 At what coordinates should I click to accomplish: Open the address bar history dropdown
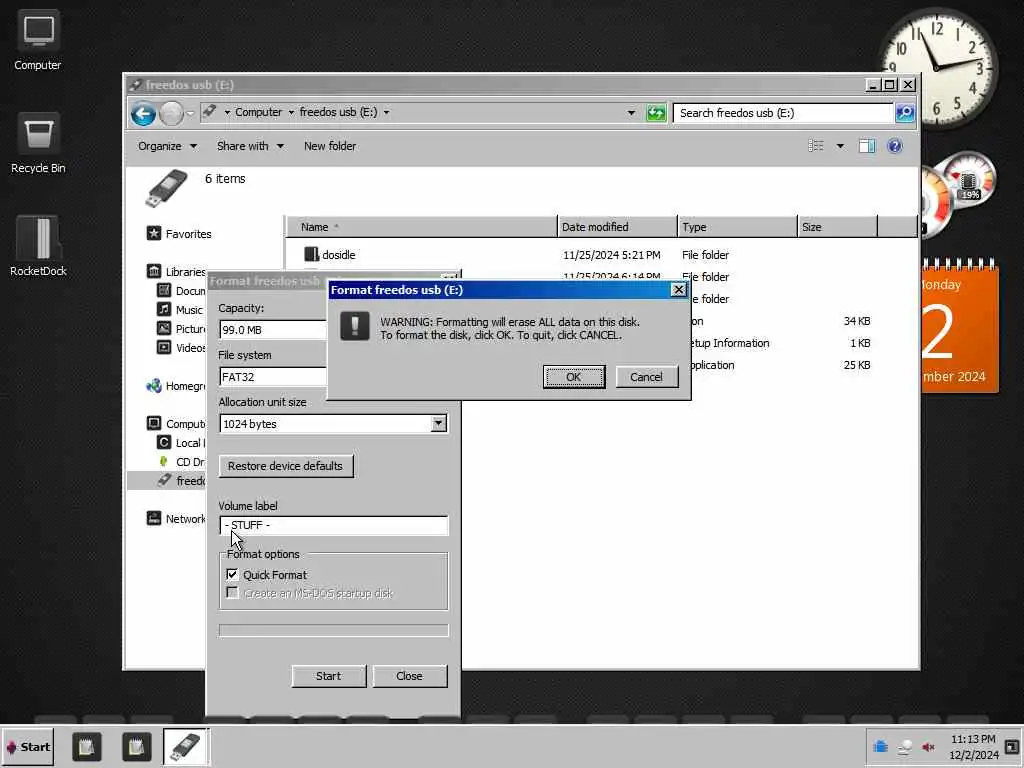[x=631, y=113]
